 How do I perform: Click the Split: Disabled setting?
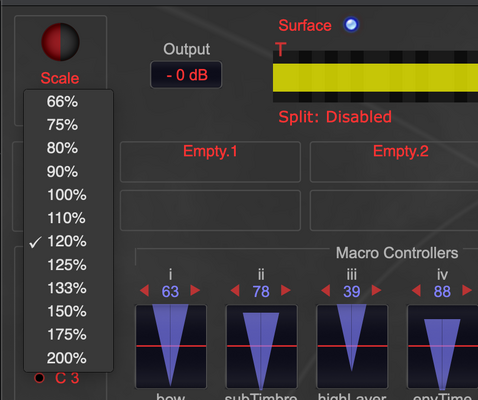(x=335, y=117)
